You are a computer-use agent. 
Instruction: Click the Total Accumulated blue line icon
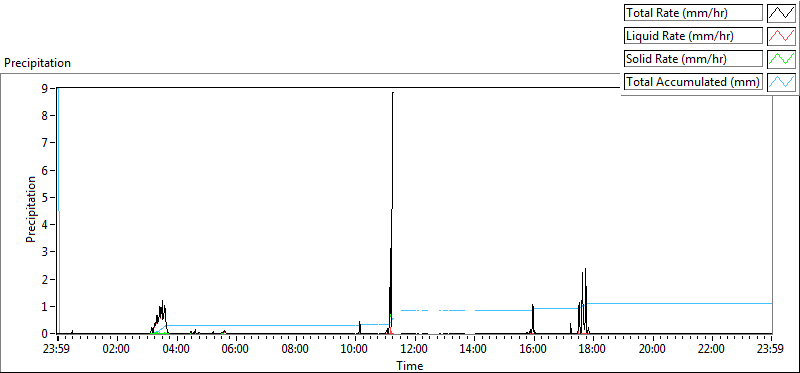(x=781, y=82)
